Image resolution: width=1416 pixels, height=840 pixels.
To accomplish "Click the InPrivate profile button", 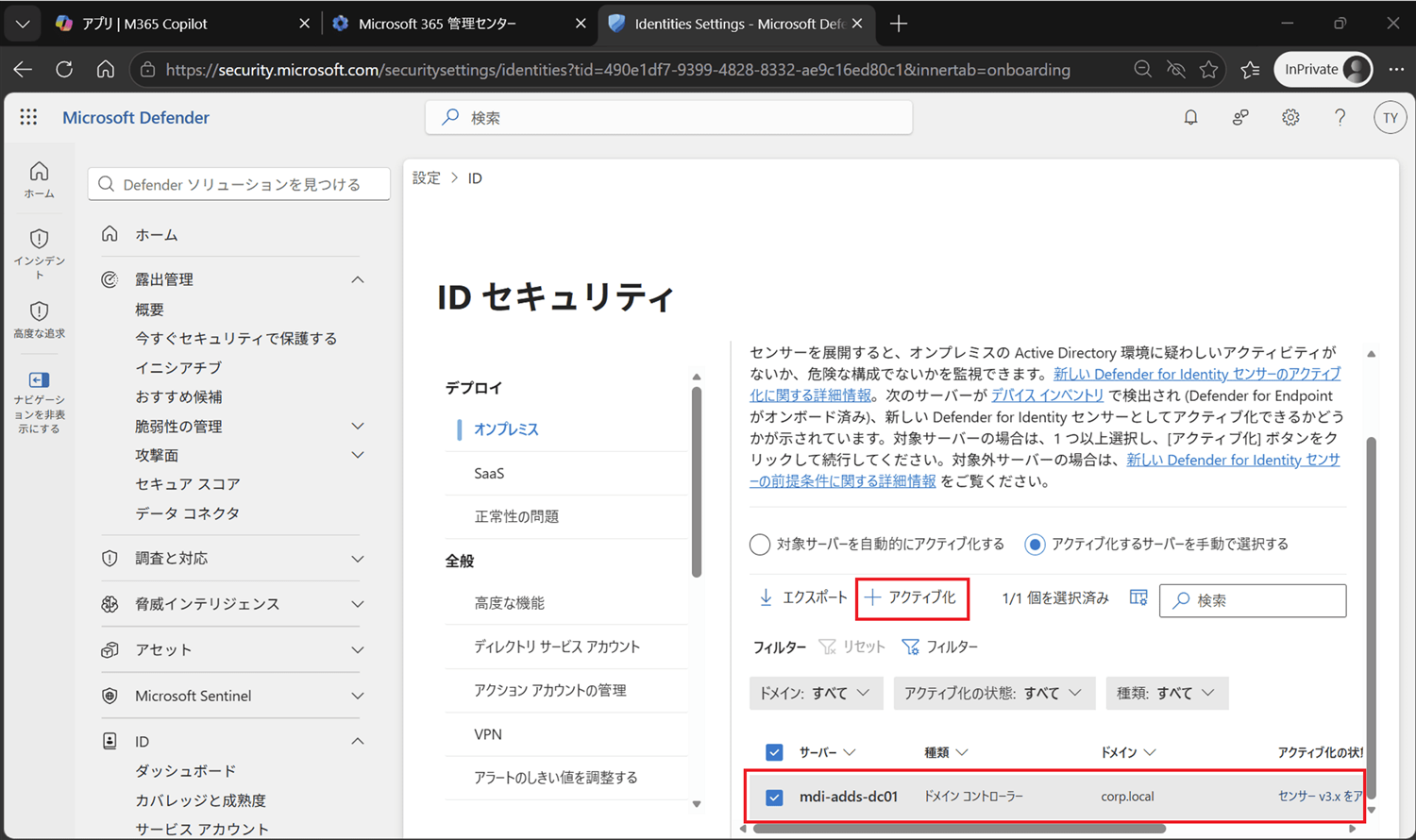I will coord(1323,69).
